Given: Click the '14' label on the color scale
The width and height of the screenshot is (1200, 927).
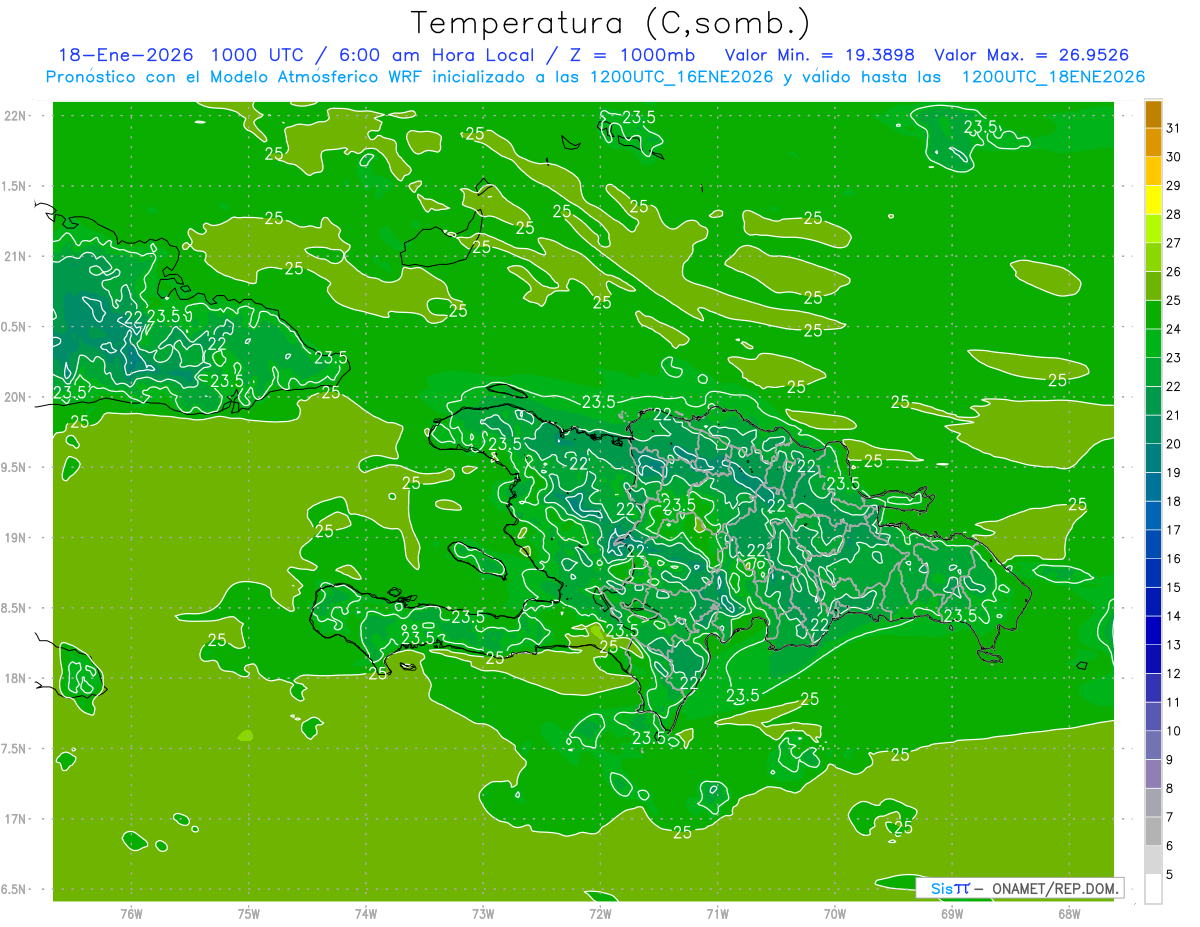Looking at the screenshot, I should [x=1174, y=617].
